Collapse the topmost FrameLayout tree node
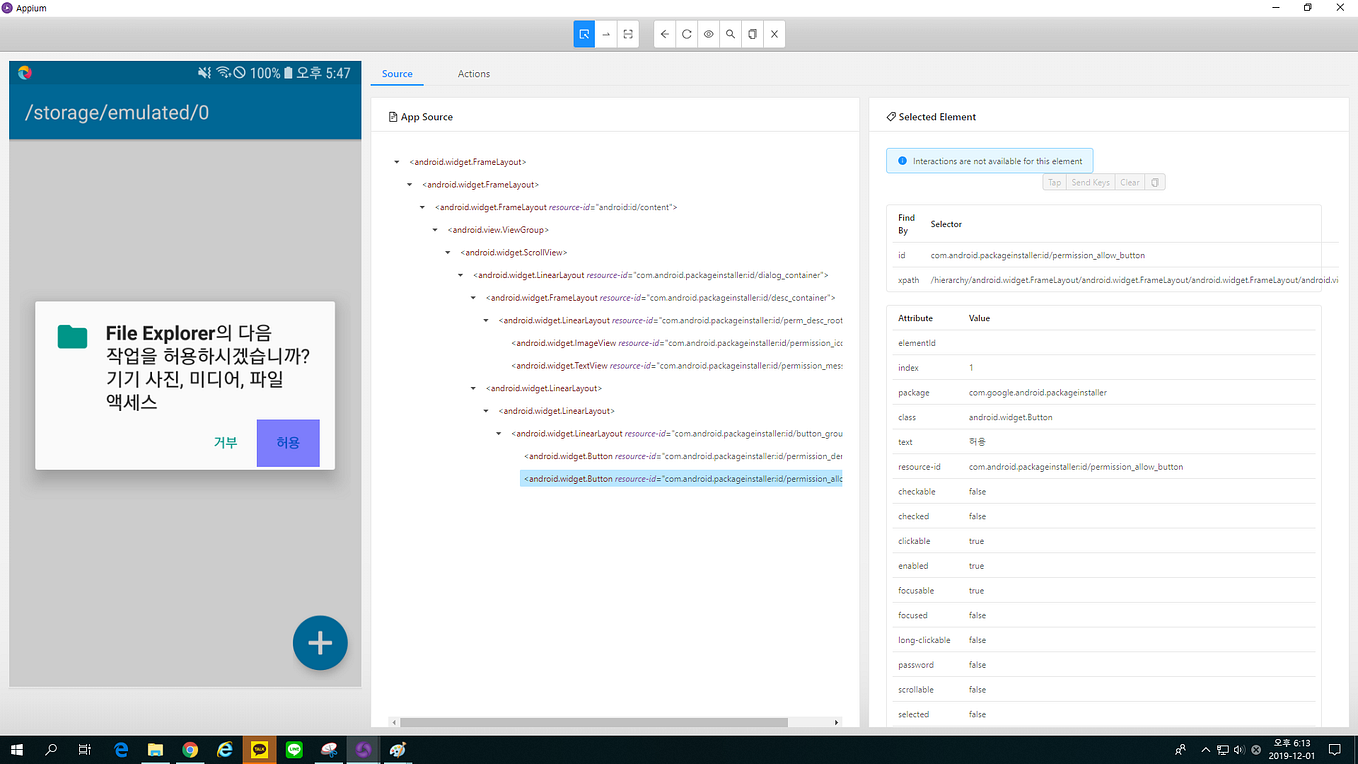 pyautogui.click(x=396, y=161)
